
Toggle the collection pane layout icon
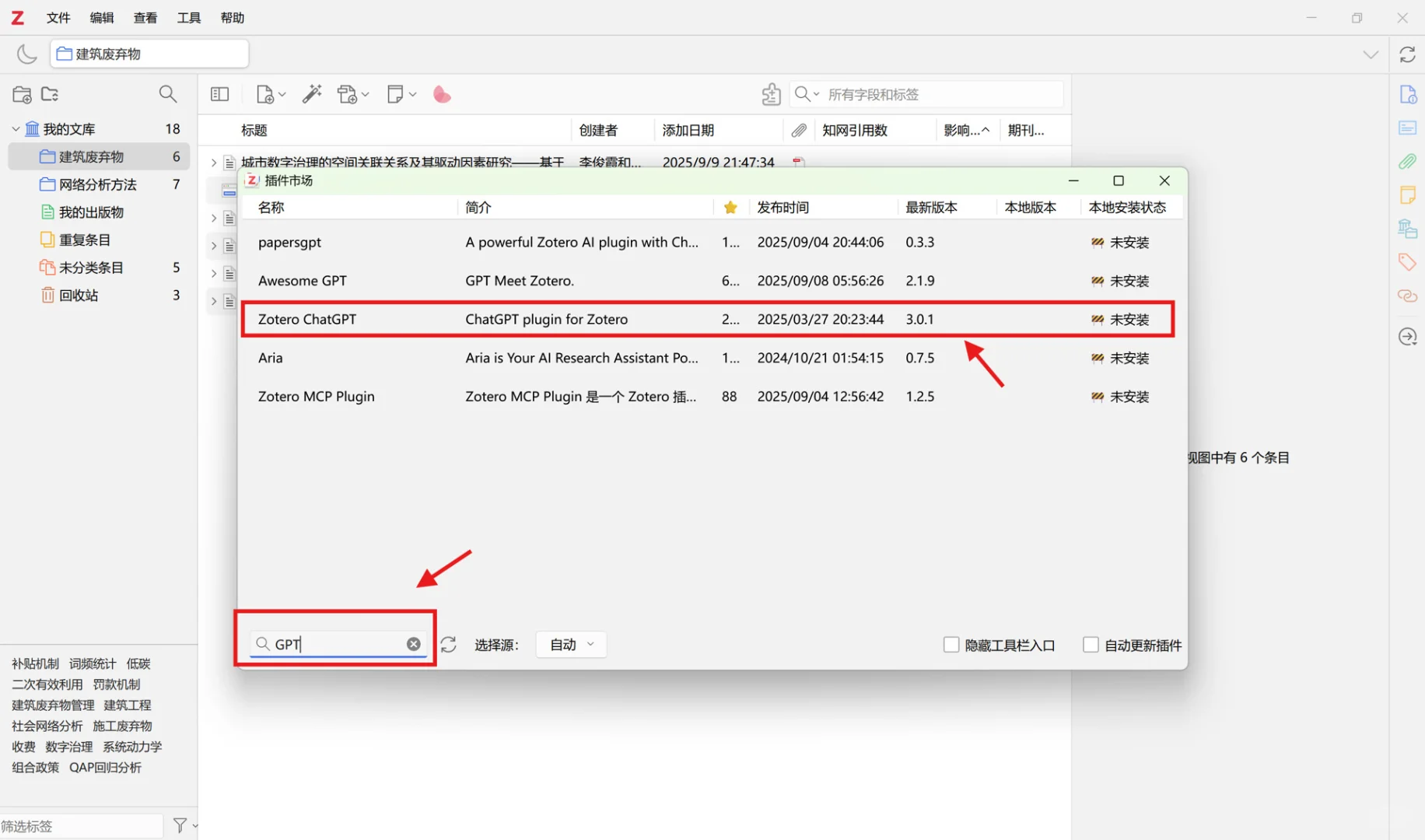click(x=220, y=94)
